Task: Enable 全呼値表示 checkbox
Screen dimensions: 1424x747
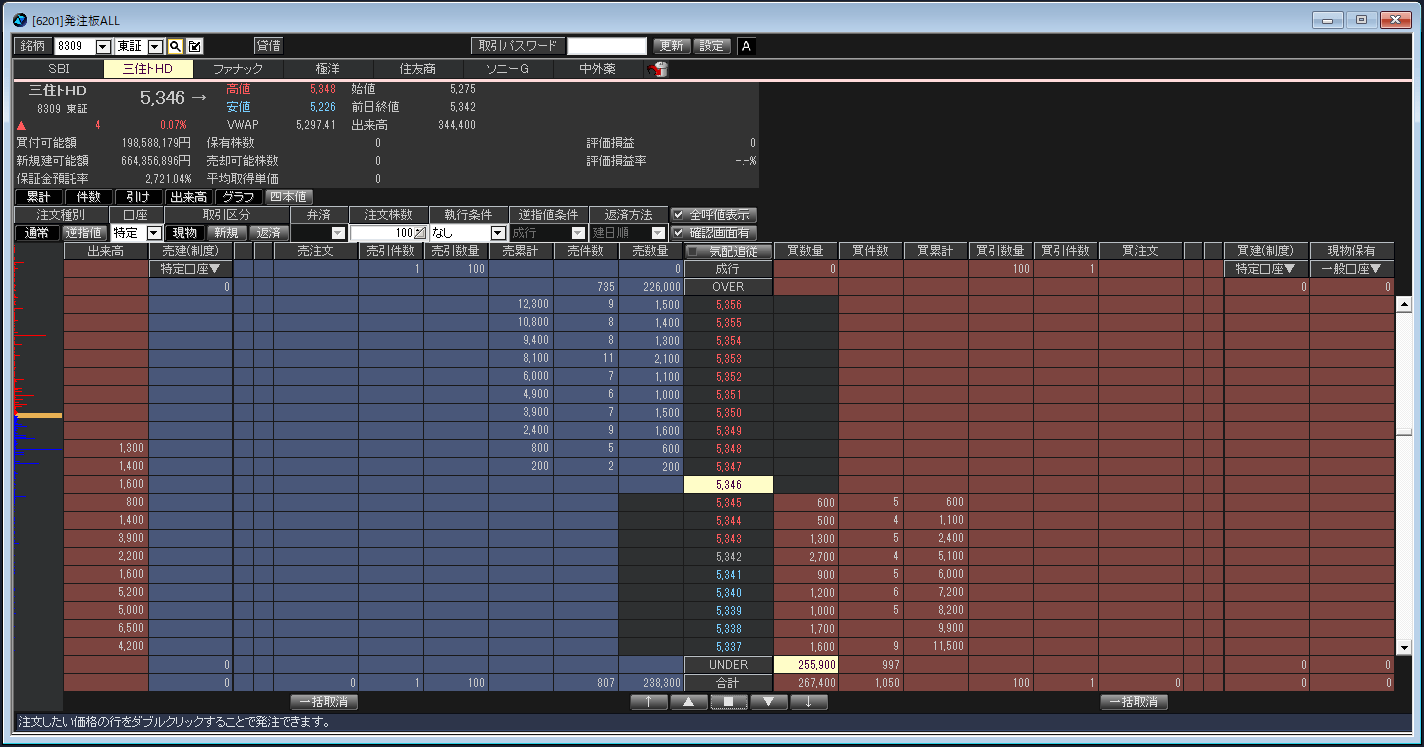Action: click(x=678, y=215)
